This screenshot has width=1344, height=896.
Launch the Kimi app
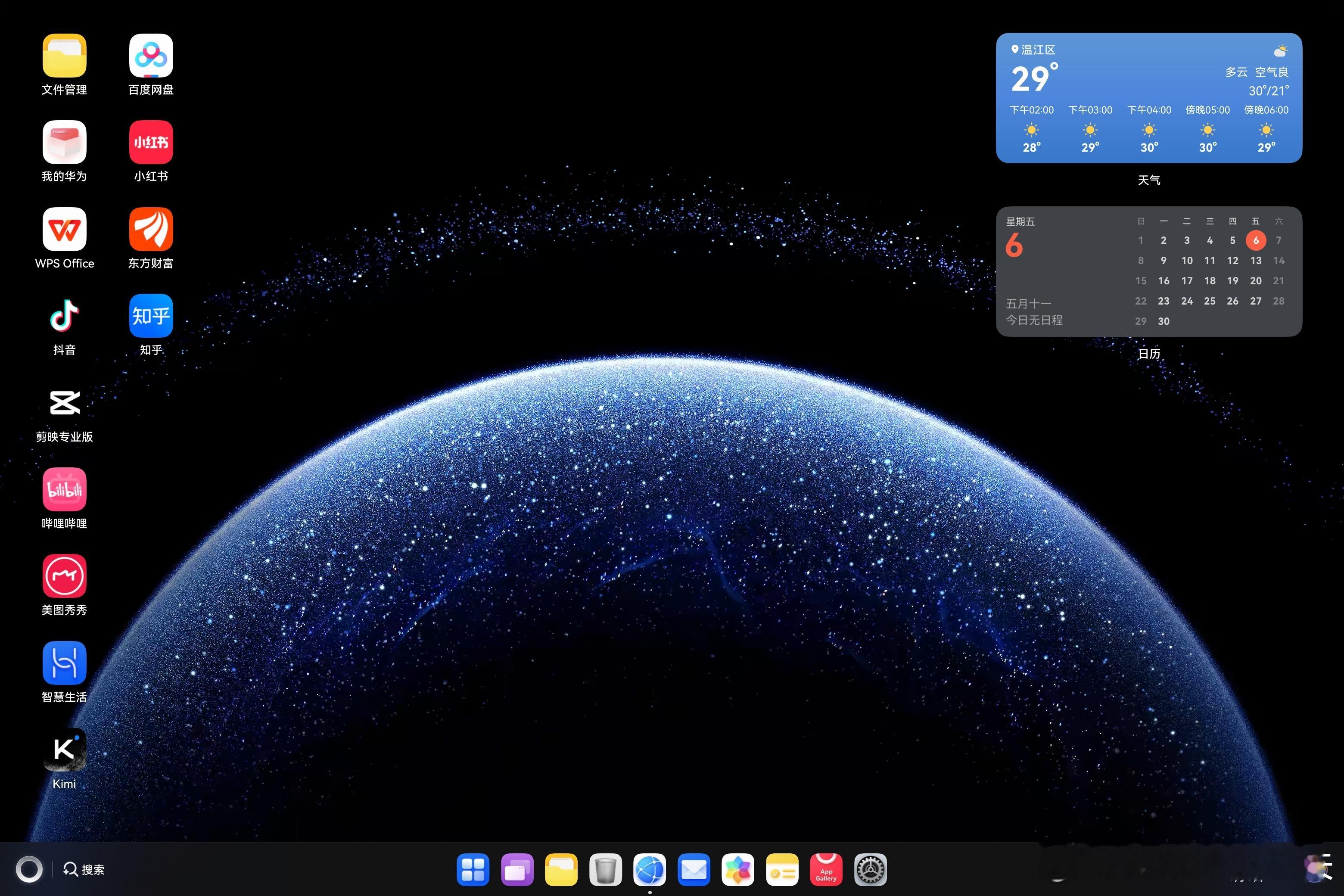[64, 750]
